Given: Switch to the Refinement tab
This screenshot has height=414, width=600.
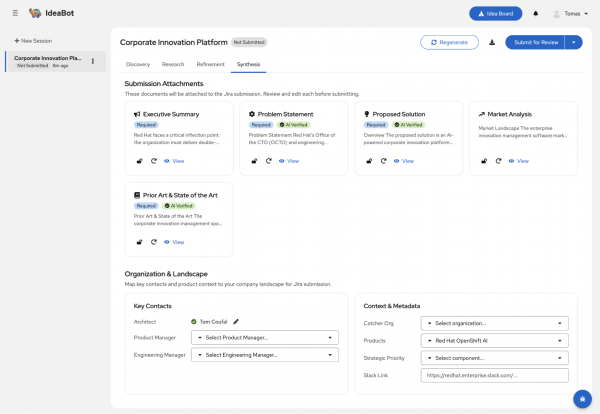Looking at the screenshot, I should click(210, 64).
